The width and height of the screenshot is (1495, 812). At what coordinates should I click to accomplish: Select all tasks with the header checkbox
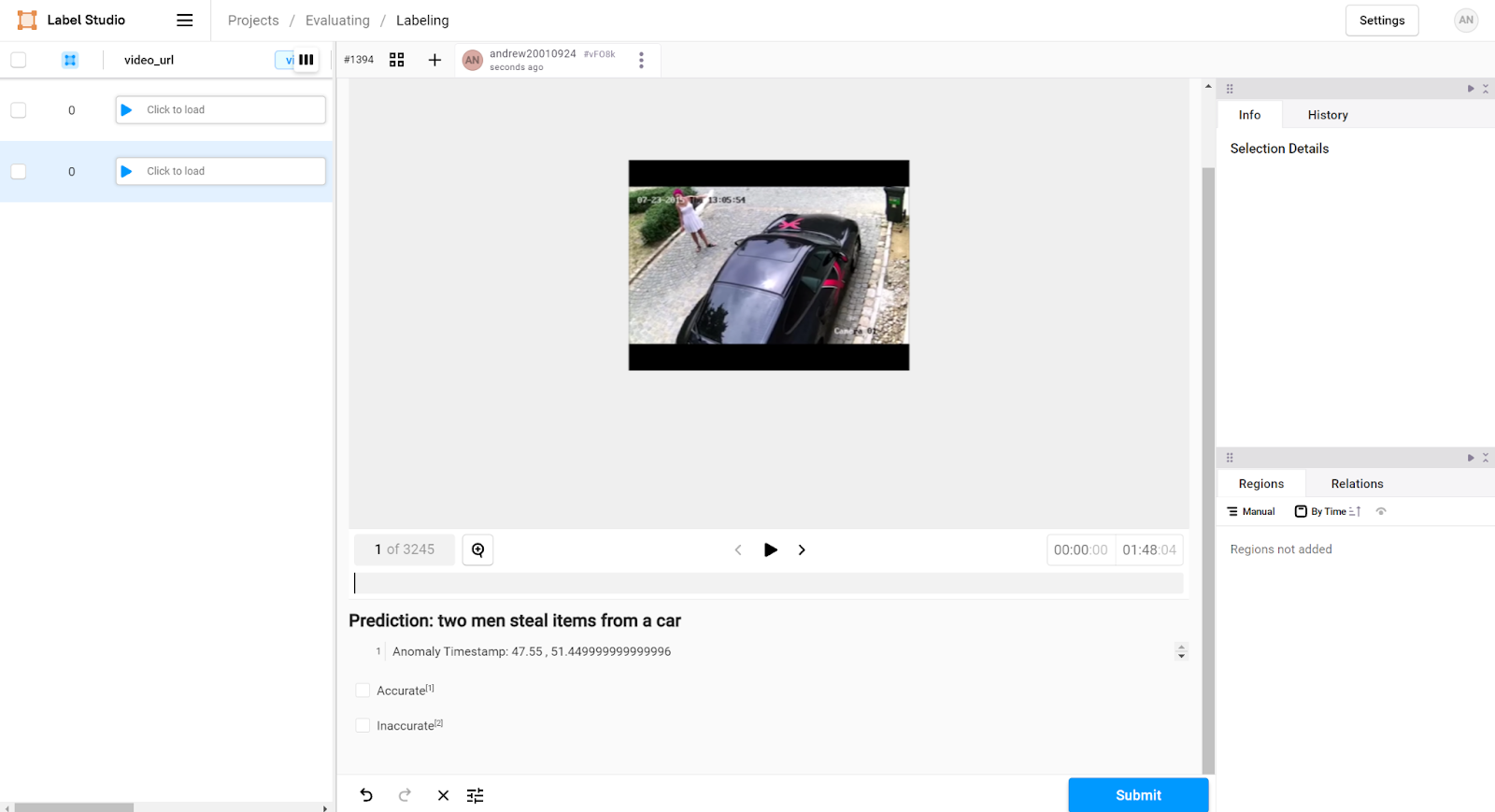click(x=19, y=60)
